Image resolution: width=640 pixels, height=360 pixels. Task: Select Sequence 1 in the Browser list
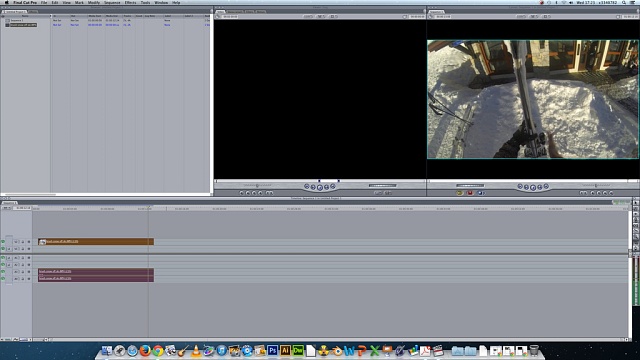click(x=17, y=20)
